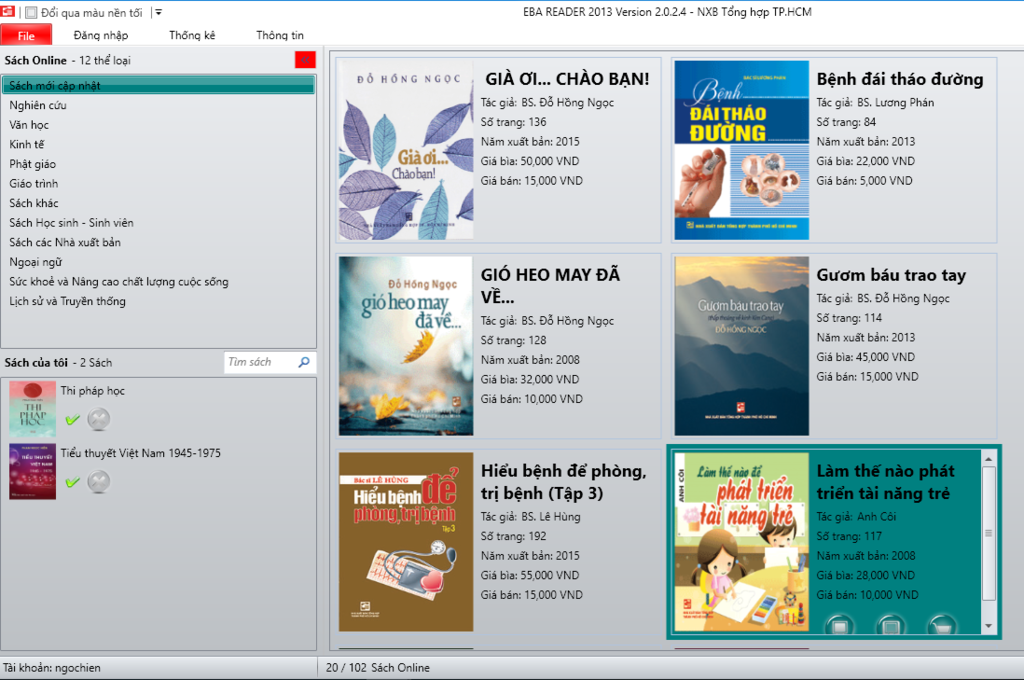Click the green checkmark under 'Thi pháp học'
Viewport: 1024px width, 680px height.
[x=72, y=419]
